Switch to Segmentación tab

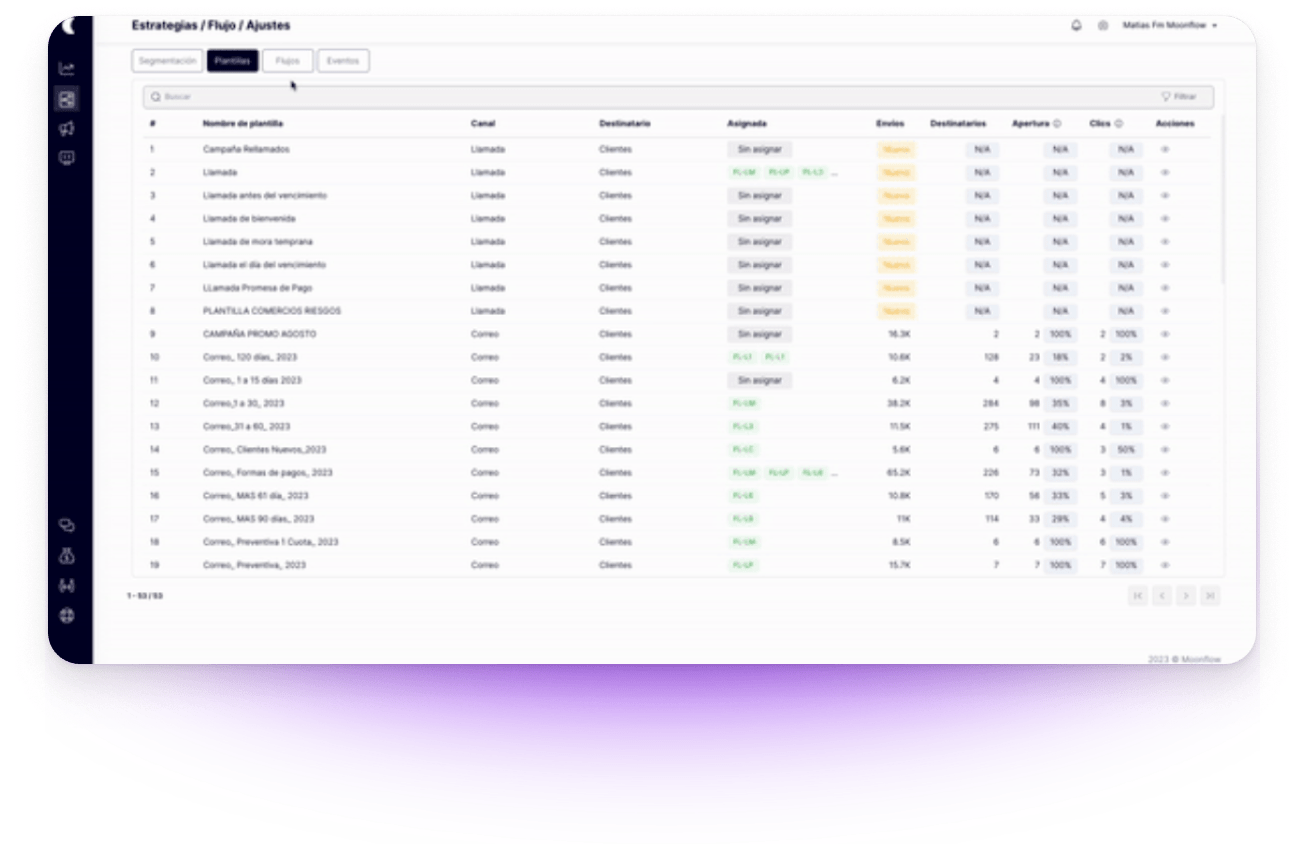point(167,61)
